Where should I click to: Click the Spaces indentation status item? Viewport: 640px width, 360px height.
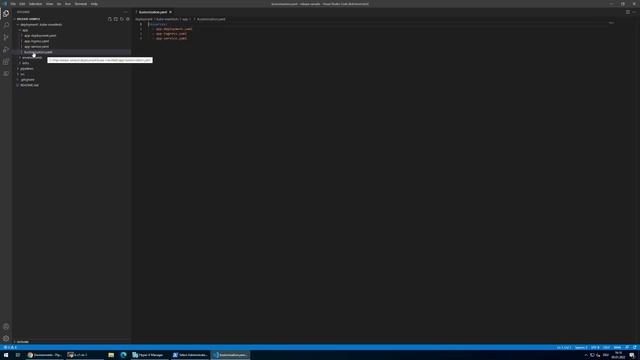(581, 347)
